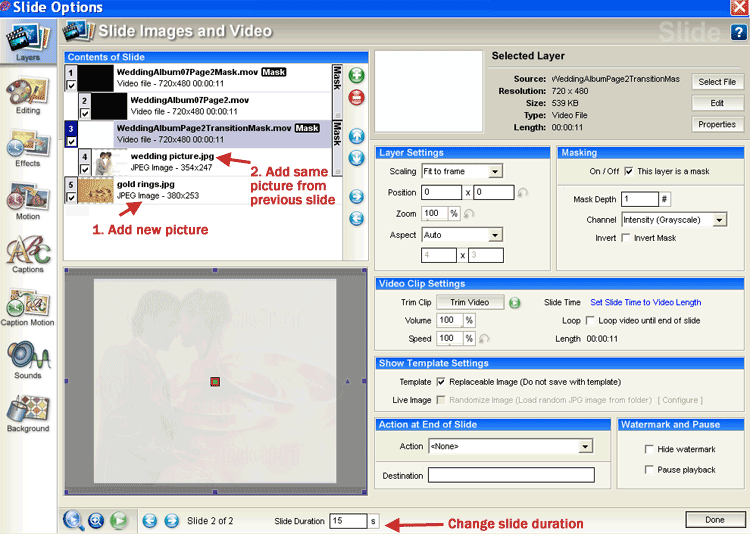
Task: Play the slide with green play icon
Action: [119, 520]
